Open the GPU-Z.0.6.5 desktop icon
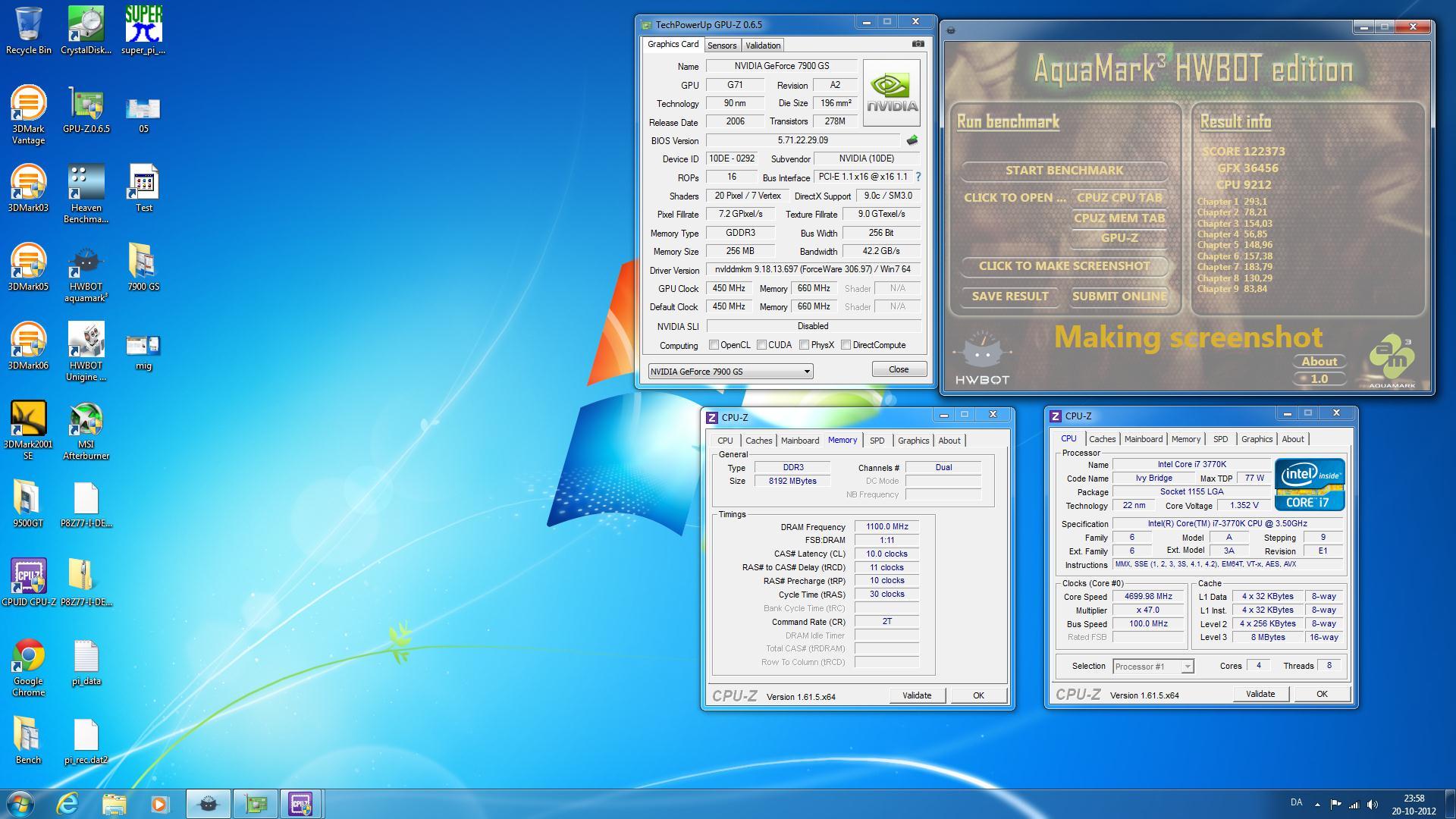Screen dimensions: 1456x819 [86, 109]
